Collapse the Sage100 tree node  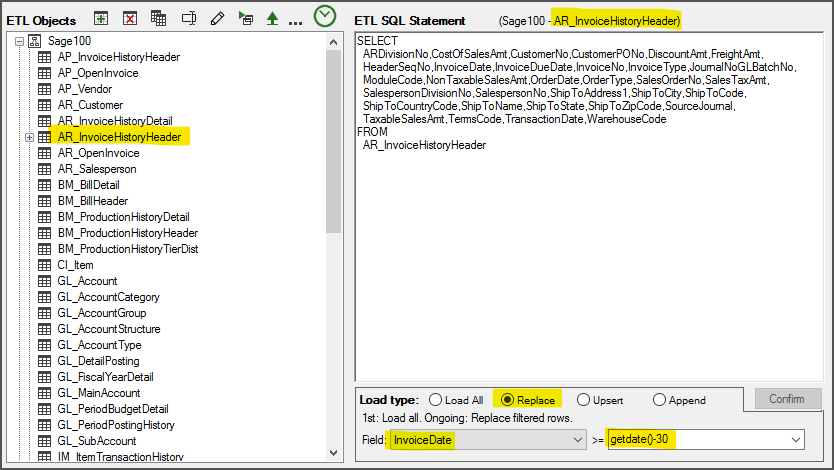(19, 41)
